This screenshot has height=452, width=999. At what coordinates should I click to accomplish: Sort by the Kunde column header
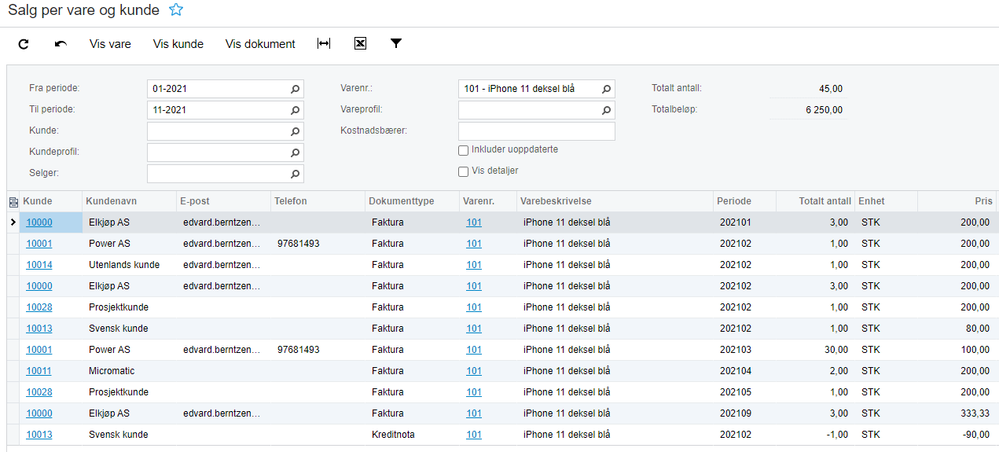click(x=51, y=201)
